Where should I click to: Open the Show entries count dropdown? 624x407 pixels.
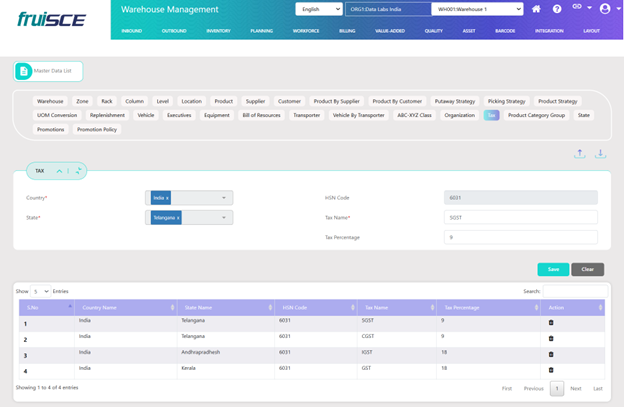pos(40,291)
